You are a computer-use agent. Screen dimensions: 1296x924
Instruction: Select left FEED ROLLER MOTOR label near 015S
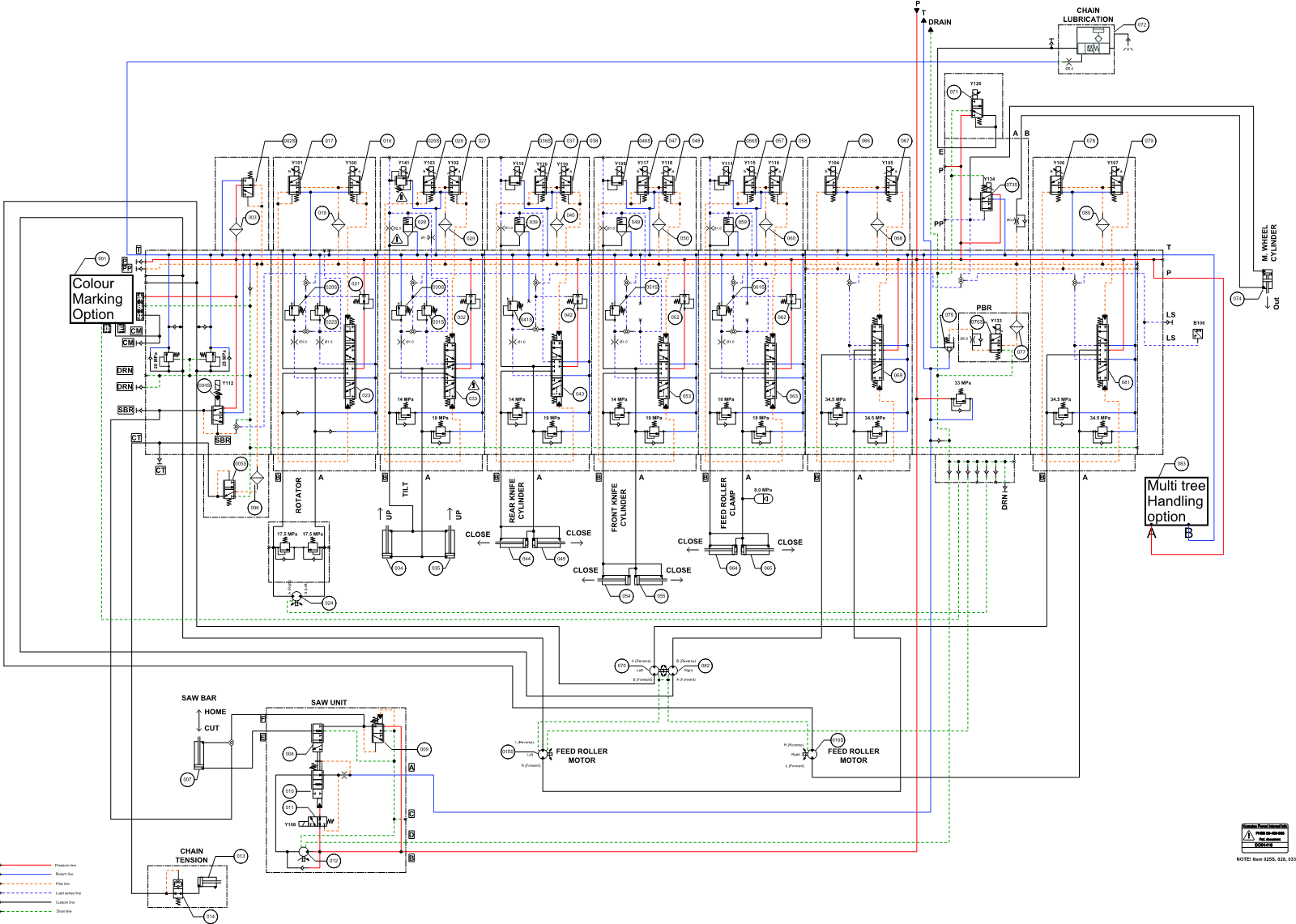582,756
